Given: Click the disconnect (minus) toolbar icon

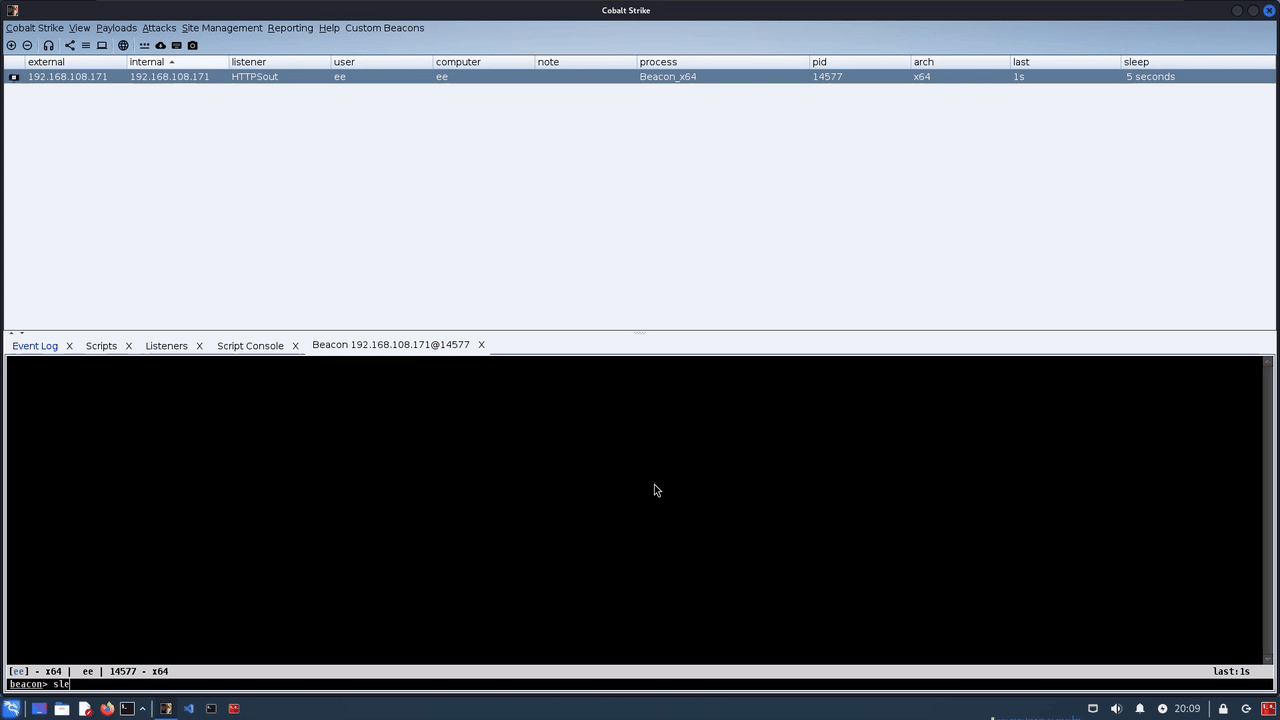Looking at the screenshot, I should (x=27, y=45).
